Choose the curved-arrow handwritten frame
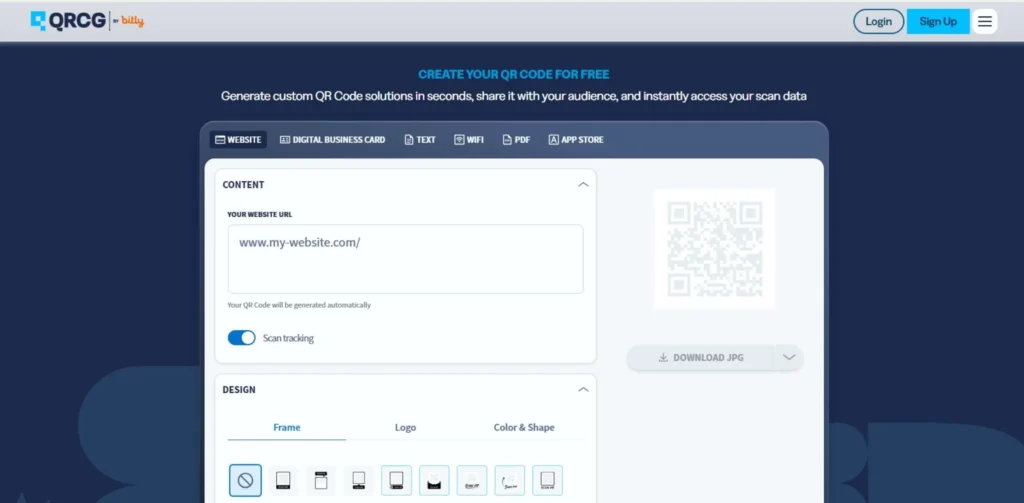Screen dimensions: 1024x503 coord(509,481)
